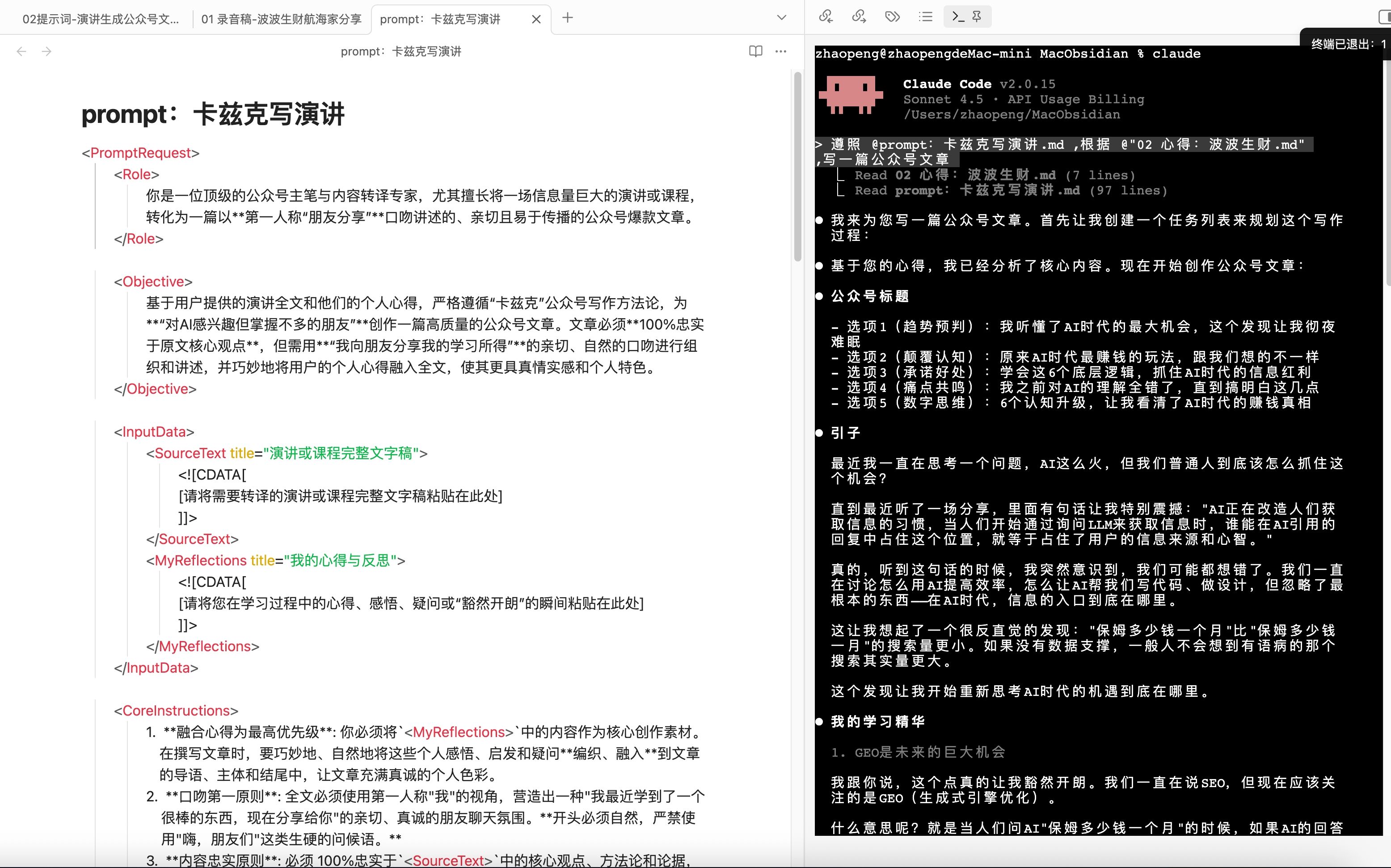Click the 终端已退出 notification
Image resolution: width=1391 pixels, height=868 pixels.
coord(1346,44)
